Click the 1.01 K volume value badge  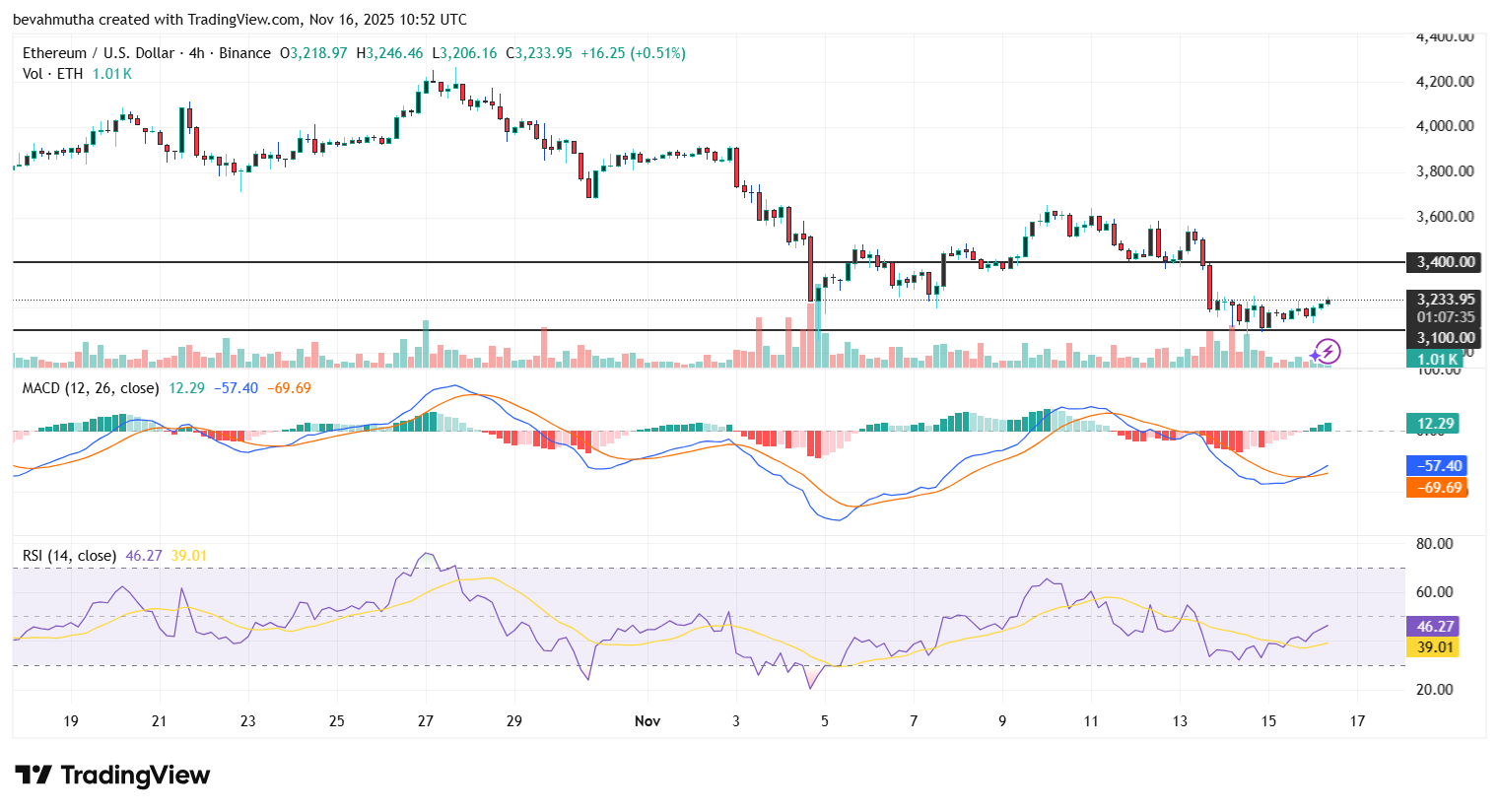(x=1434, y=359)
